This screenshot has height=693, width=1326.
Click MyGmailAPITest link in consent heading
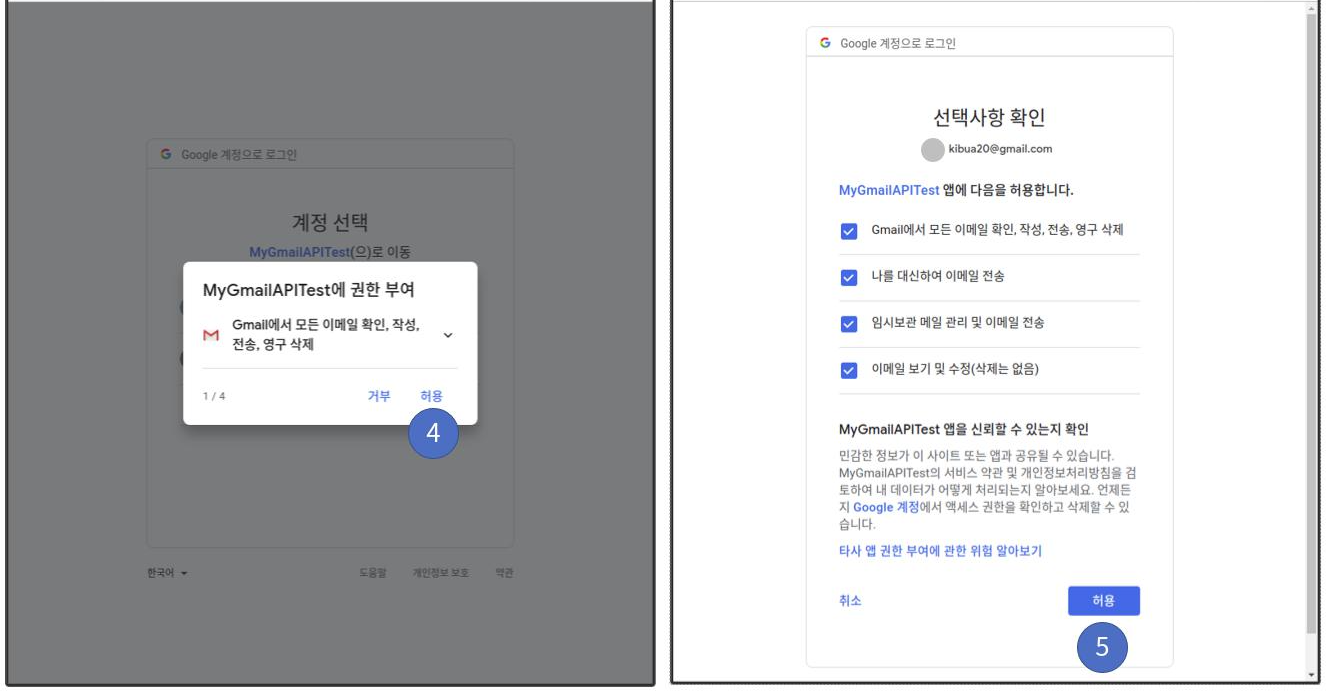tap(889, 189)
